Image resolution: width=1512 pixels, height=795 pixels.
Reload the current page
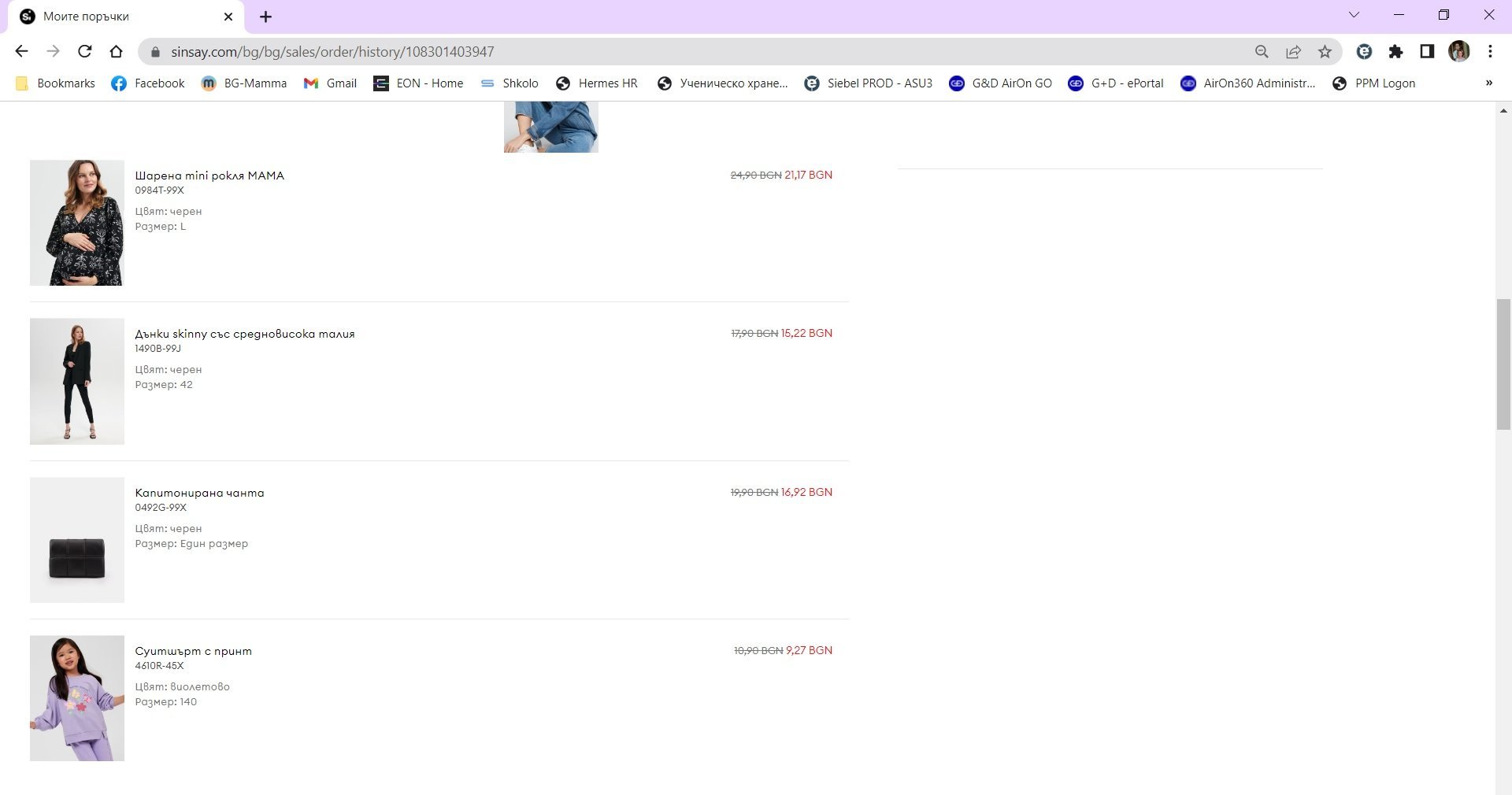point(84,51)
